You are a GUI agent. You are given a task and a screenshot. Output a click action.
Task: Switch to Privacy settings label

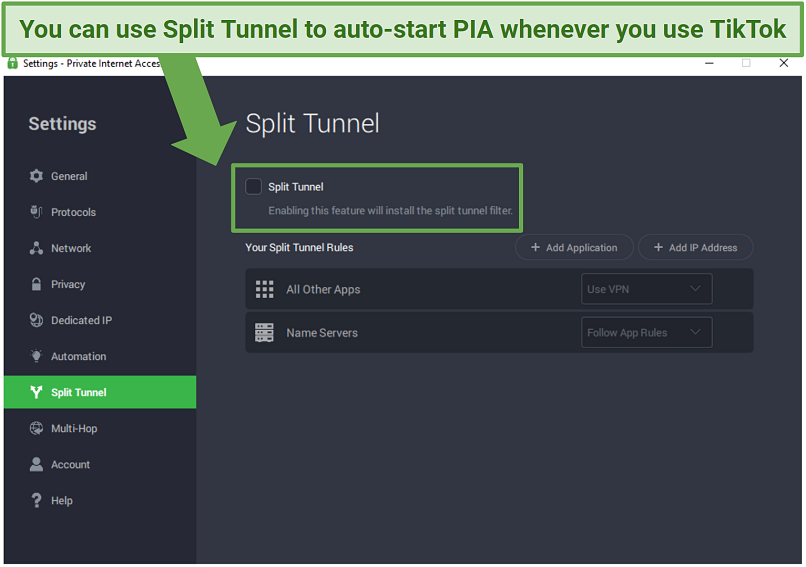(x=68, y=284)
